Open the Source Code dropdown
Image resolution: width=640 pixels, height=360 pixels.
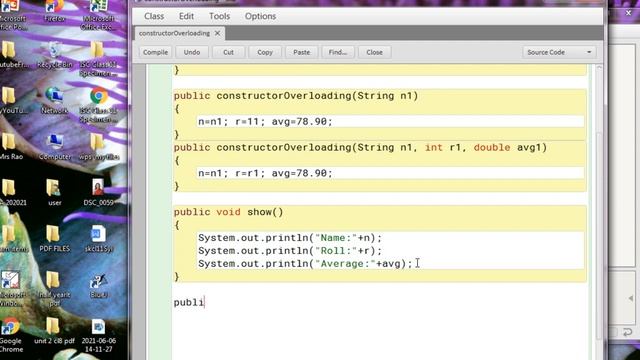pyautogui.click(x=559, y=52)
